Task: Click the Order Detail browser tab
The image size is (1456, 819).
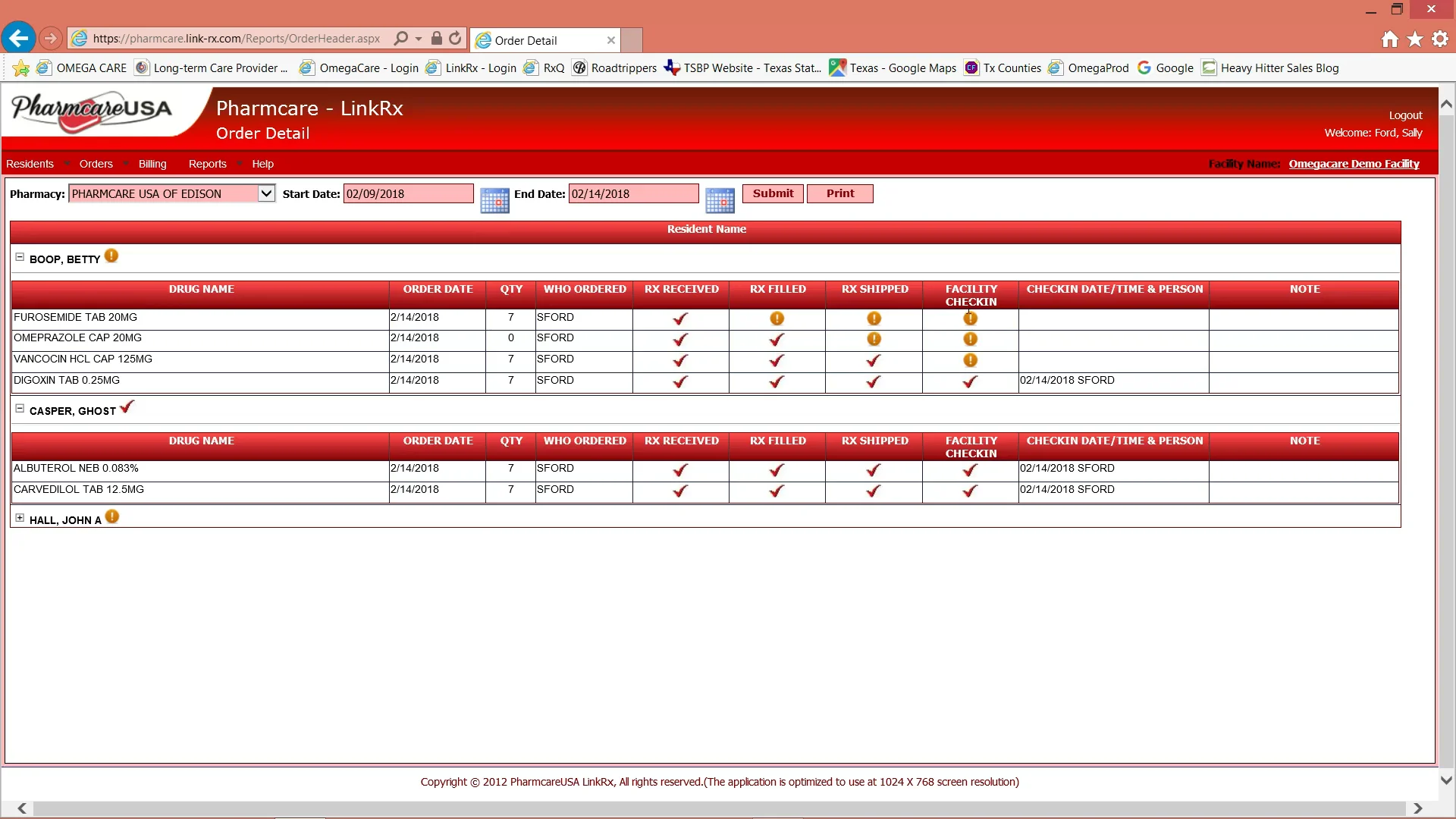Action: point(545,40)
